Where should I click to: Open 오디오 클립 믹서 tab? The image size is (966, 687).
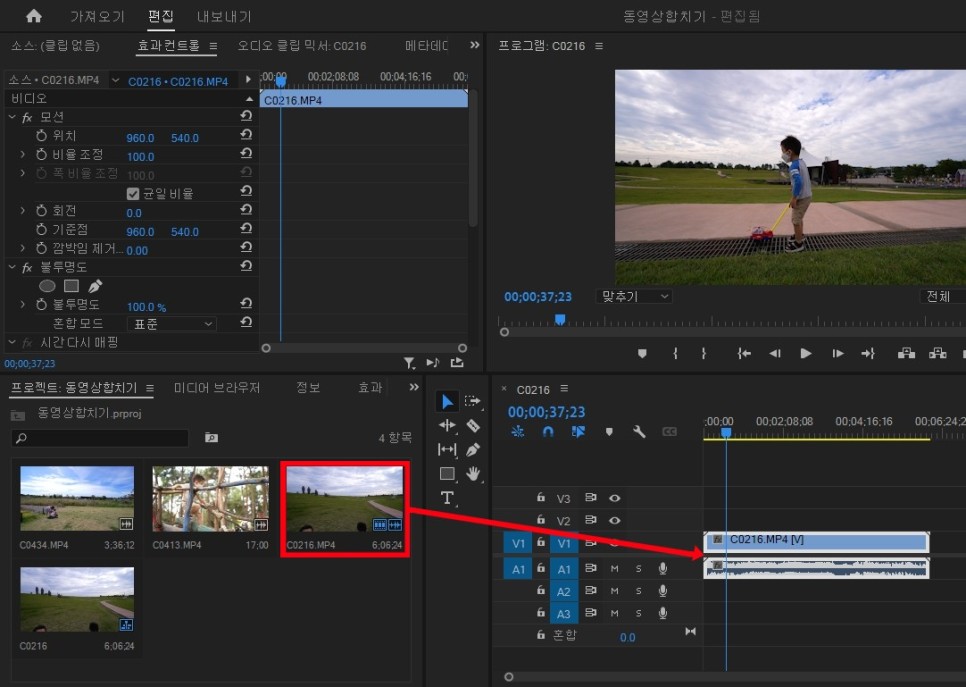(302, 46)
